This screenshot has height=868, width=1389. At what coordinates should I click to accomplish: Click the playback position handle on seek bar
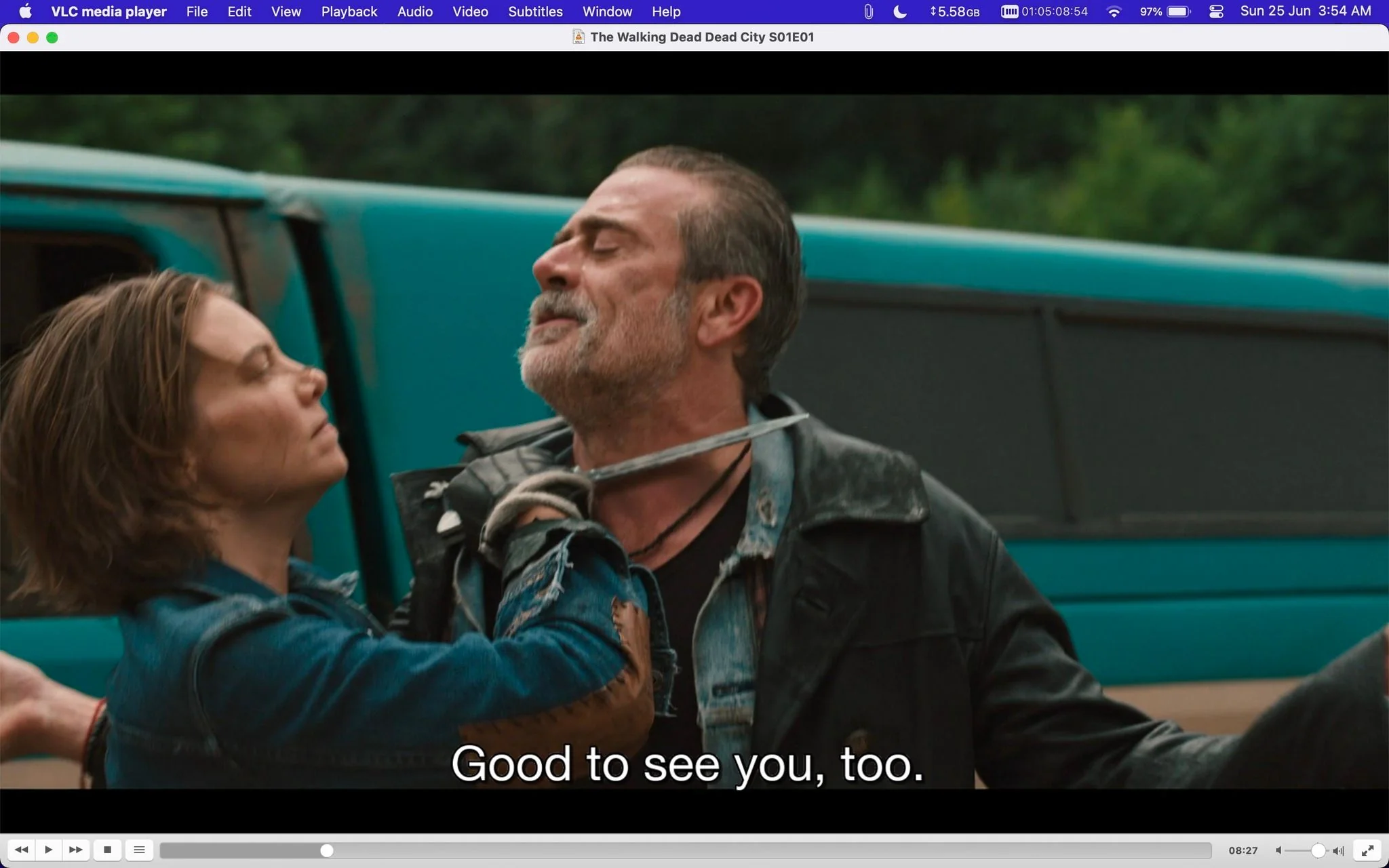click(327, 850)
